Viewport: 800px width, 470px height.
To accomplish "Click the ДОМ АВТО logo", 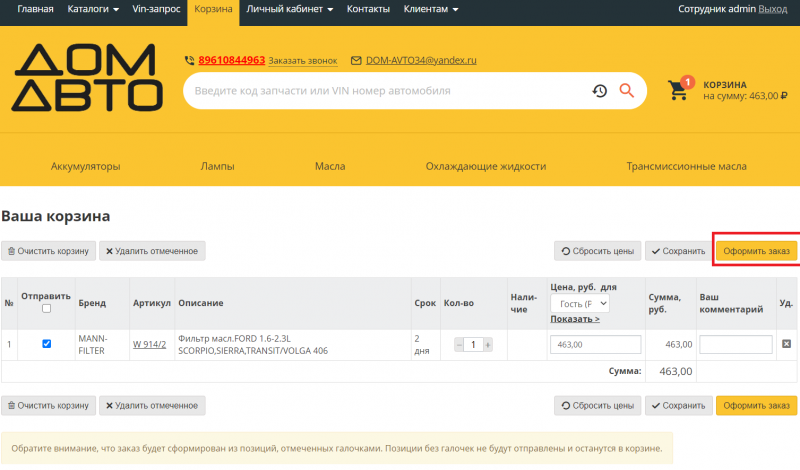I will pyautogui.click(x=87, y=78).
